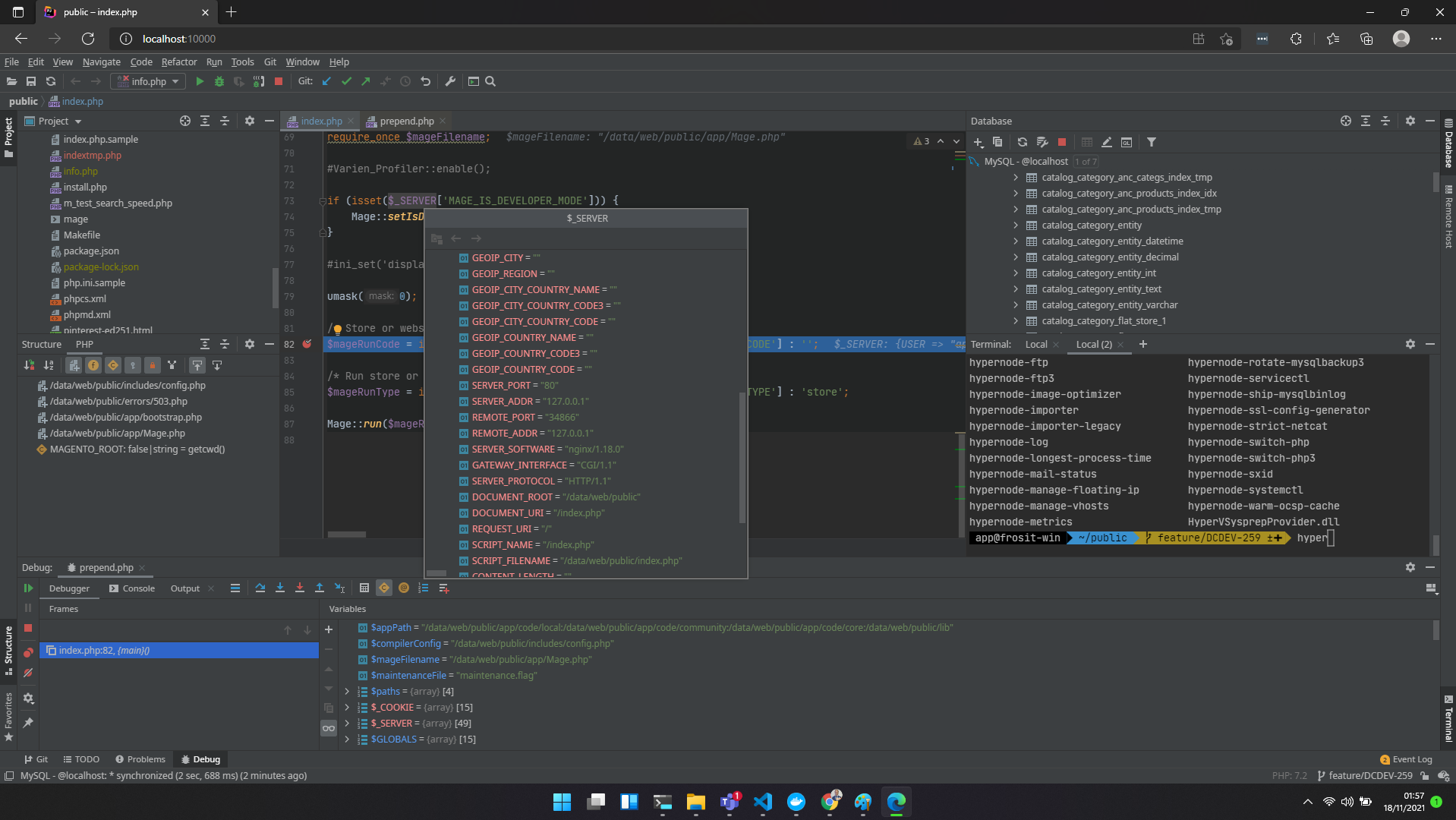The image size is (1456, 820).
Task: Select index.php:82 frame in Frames list
Action: click(x=179, y=650)
